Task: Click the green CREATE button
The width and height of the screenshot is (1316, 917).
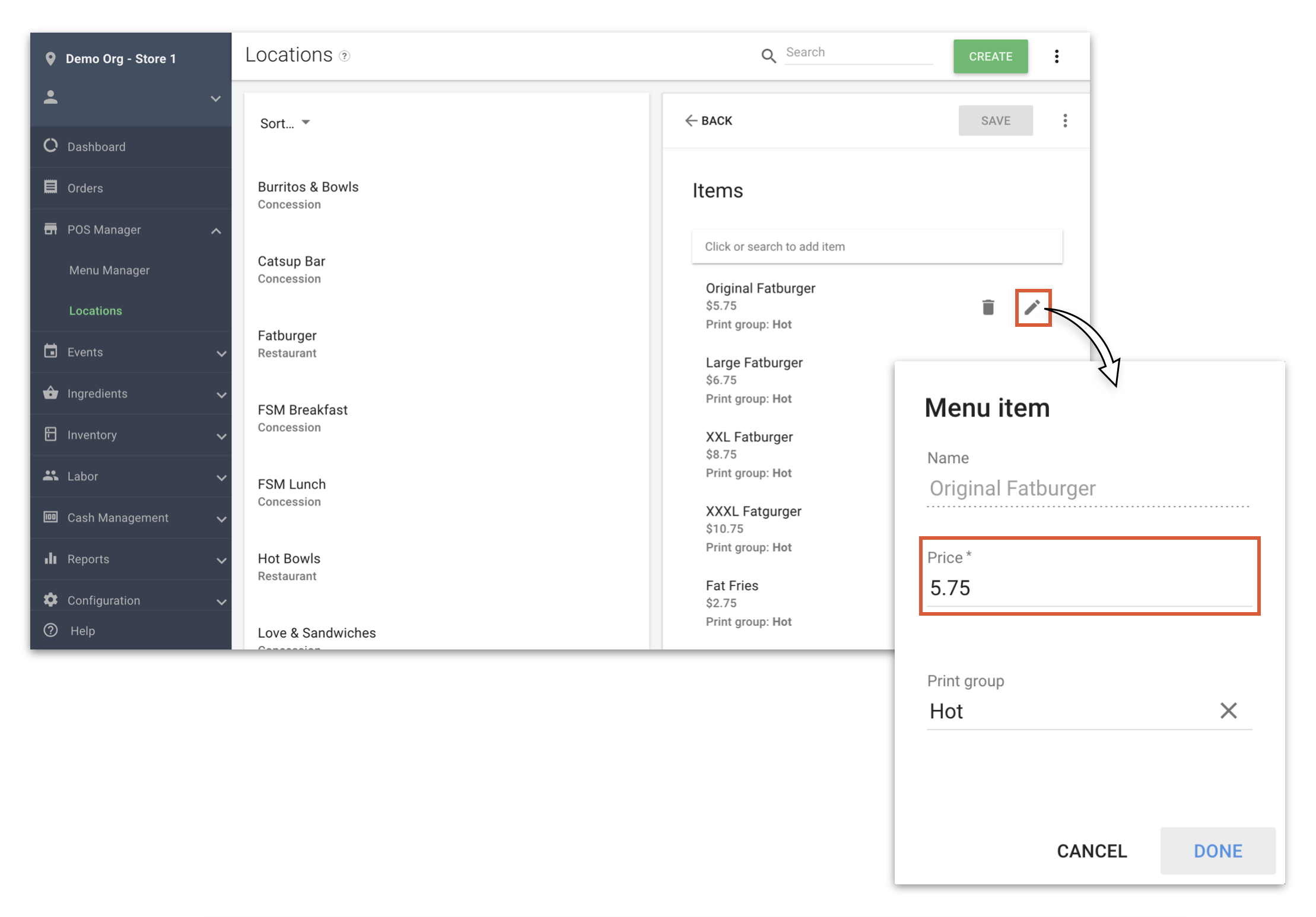Action: [x=989, y=56]
